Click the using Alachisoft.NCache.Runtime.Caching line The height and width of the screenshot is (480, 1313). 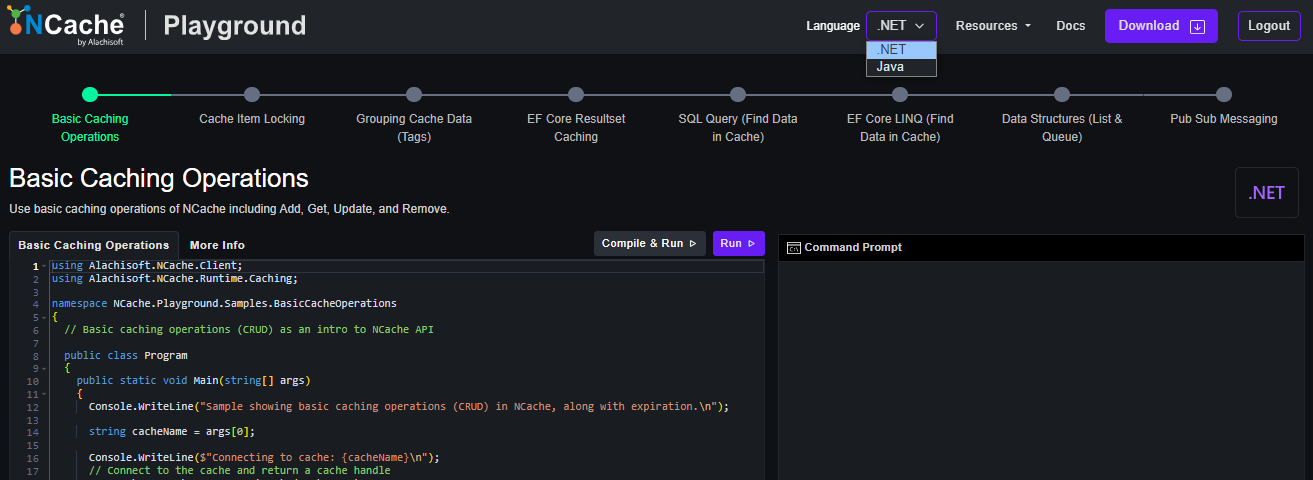click(x=175, y=278)
